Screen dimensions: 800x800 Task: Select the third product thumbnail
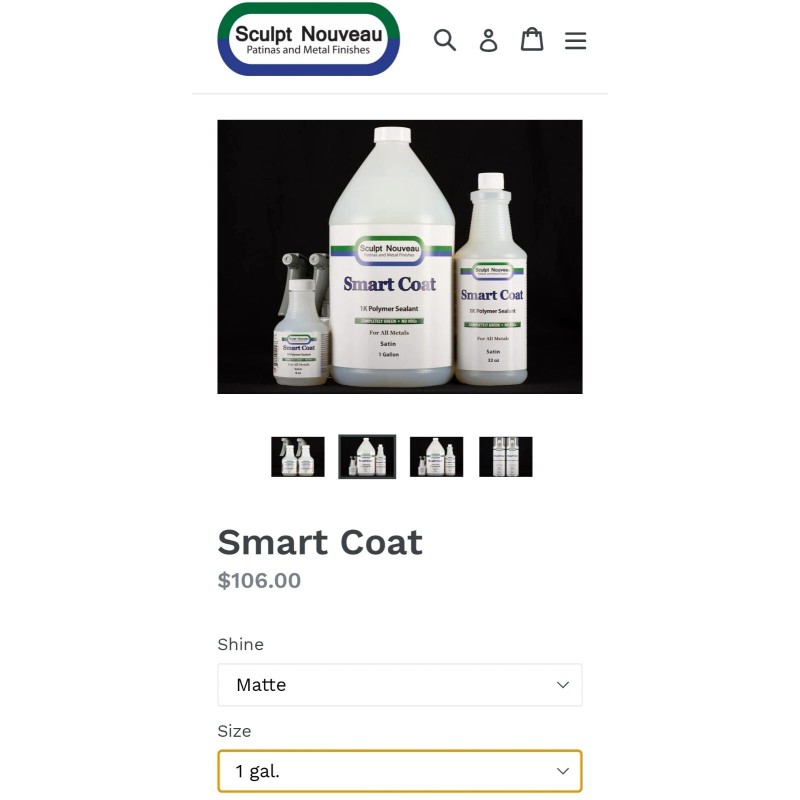437,457
